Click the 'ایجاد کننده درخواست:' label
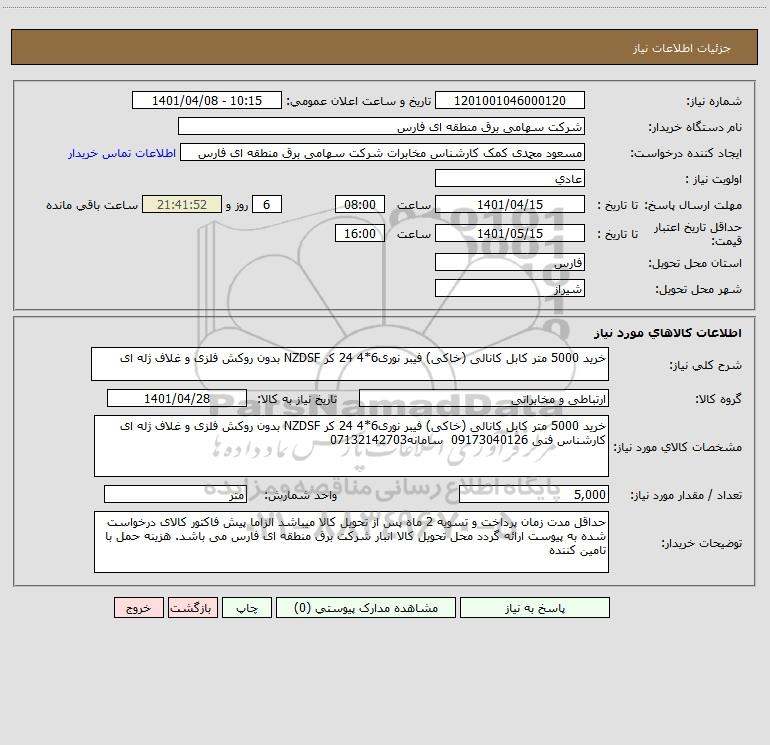770x745 pixels. 686,154
